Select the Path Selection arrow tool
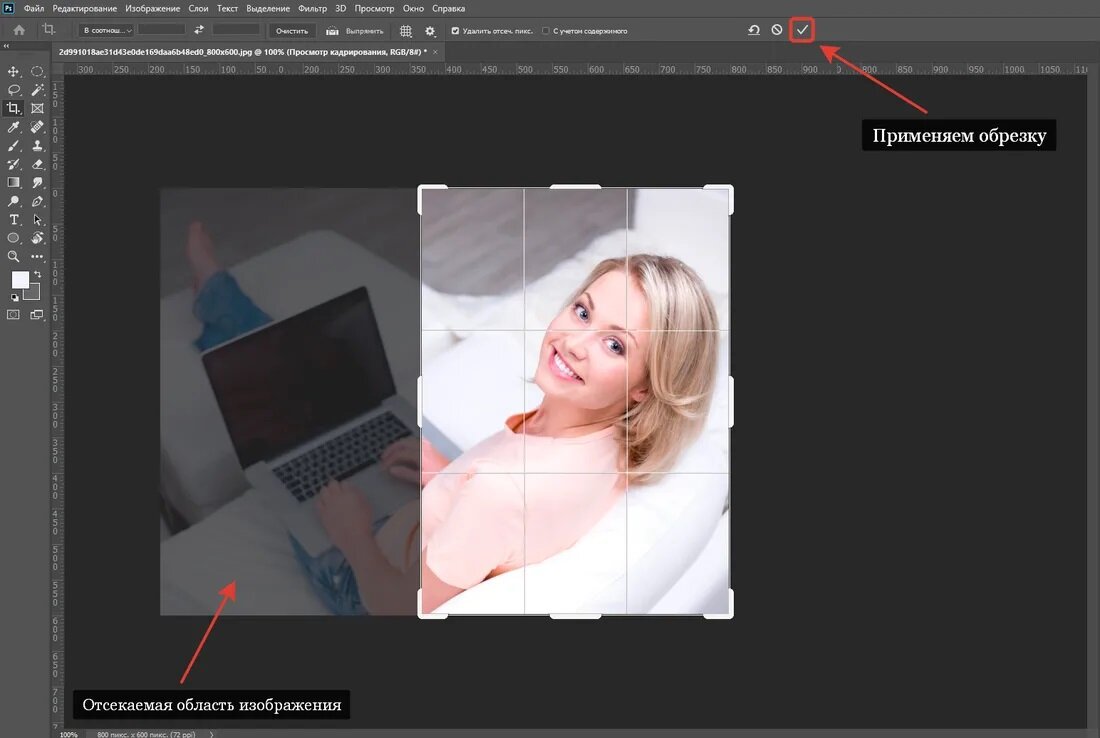1100x738 pixels. coord(37,220)
